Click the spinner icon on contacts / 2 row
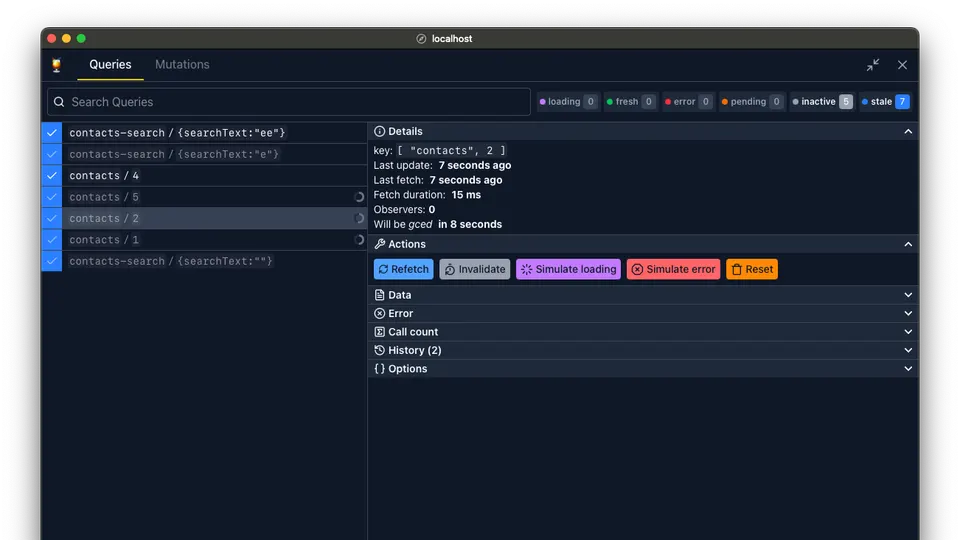 (359, 218)
